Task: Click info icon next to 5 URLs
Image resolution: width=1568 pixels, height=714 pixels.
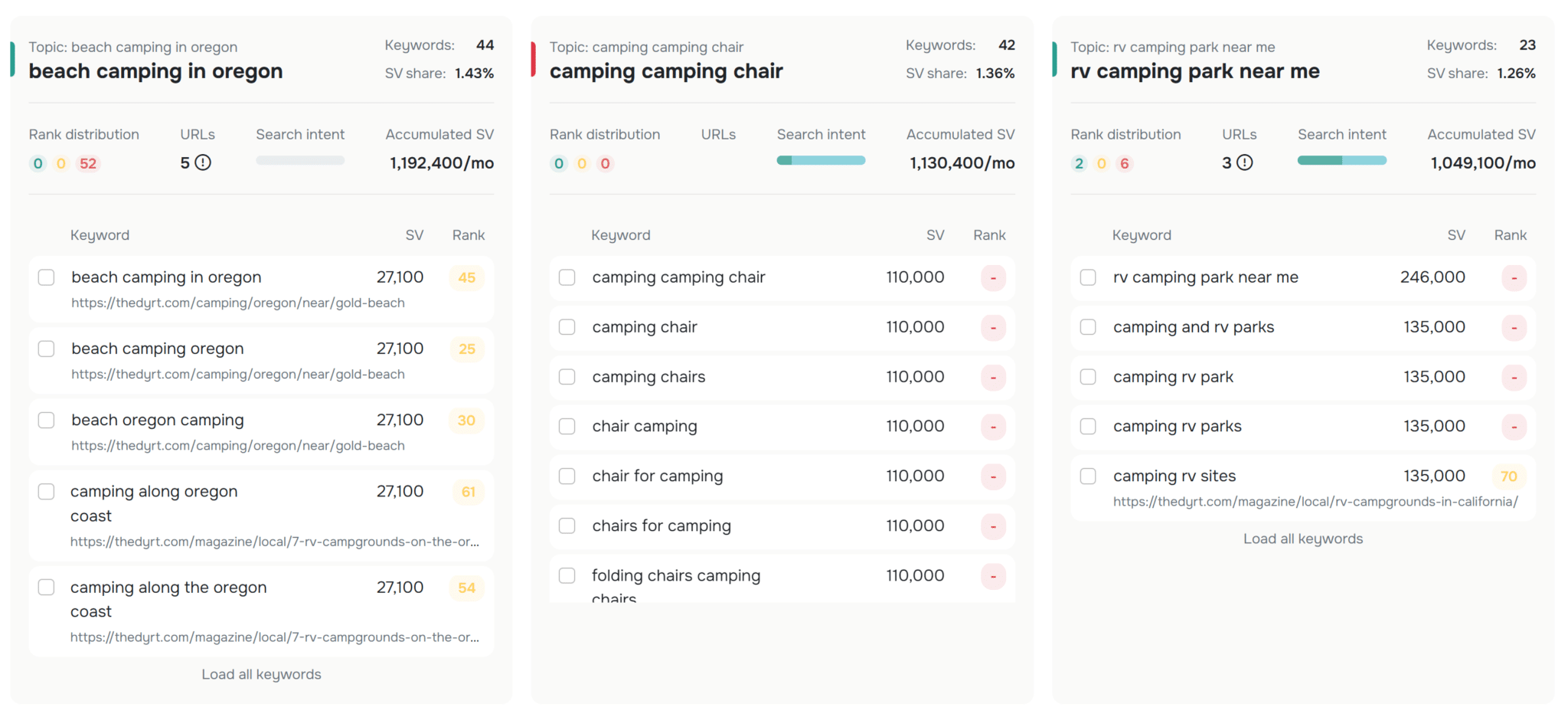Action: pyautogui.click(x=203, y=162)
